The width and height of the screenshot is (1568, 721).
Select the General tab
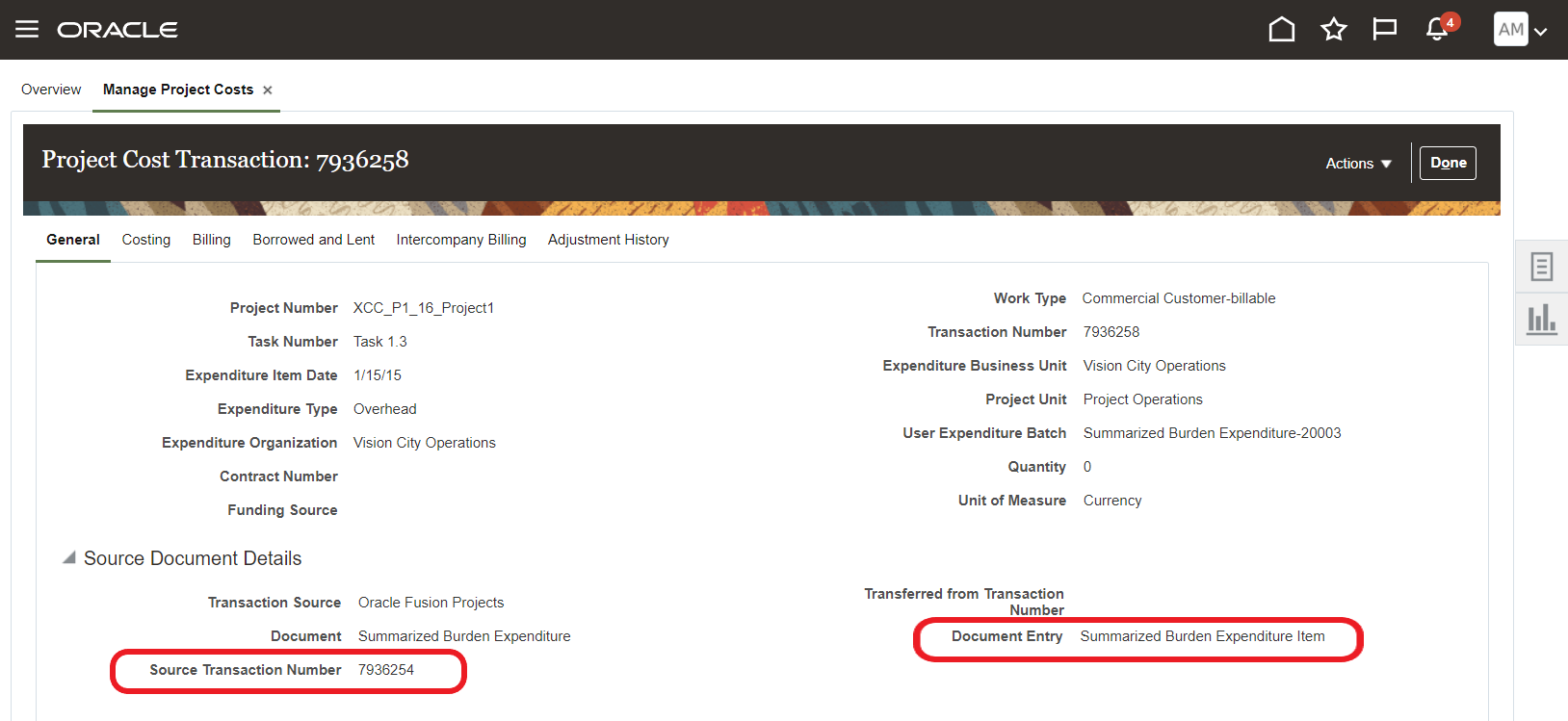click(x=73, y=240)
